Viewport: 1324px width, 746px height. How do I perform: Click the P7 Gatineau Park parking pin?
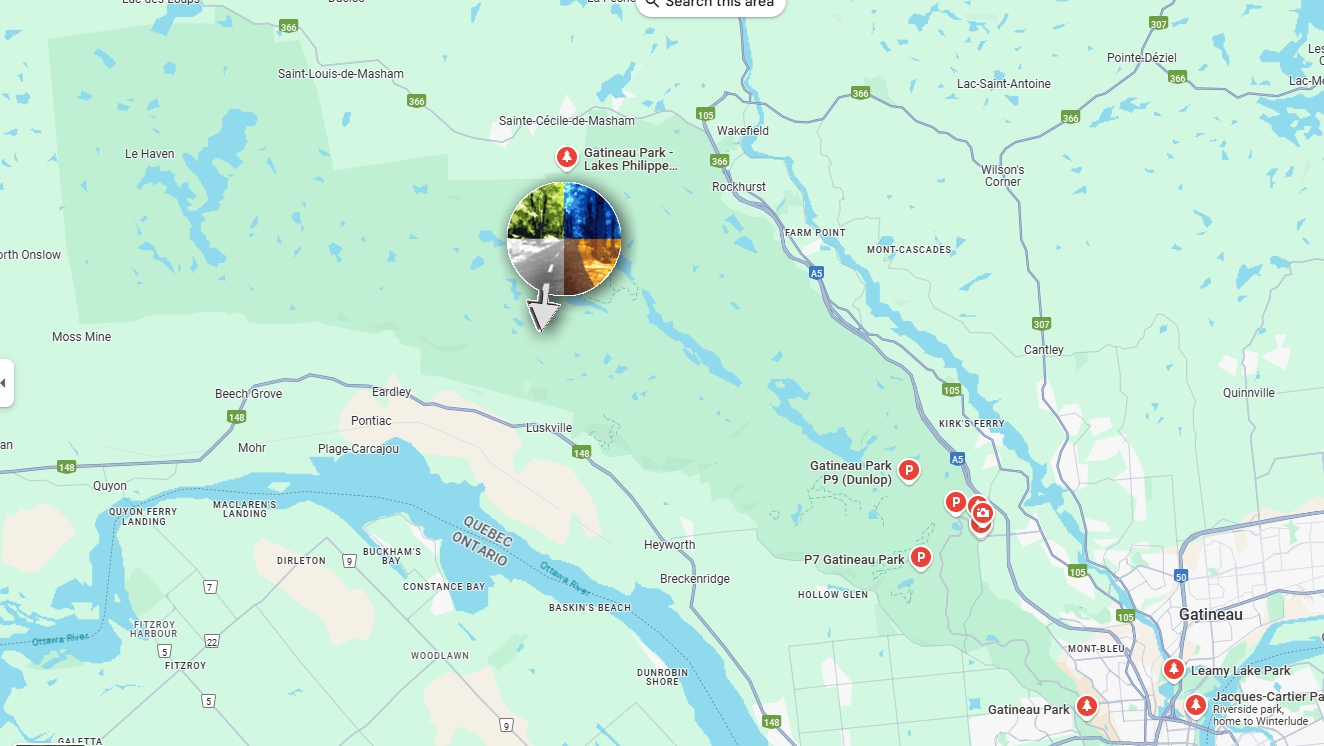coord(920,558)
